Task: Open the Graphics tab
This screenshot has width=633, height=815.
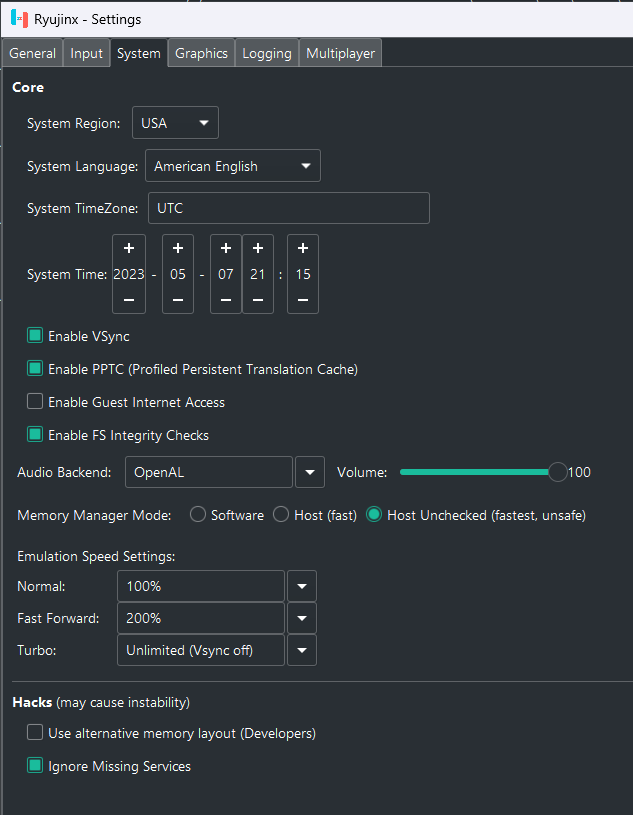Action: click(x=201, y=53)
